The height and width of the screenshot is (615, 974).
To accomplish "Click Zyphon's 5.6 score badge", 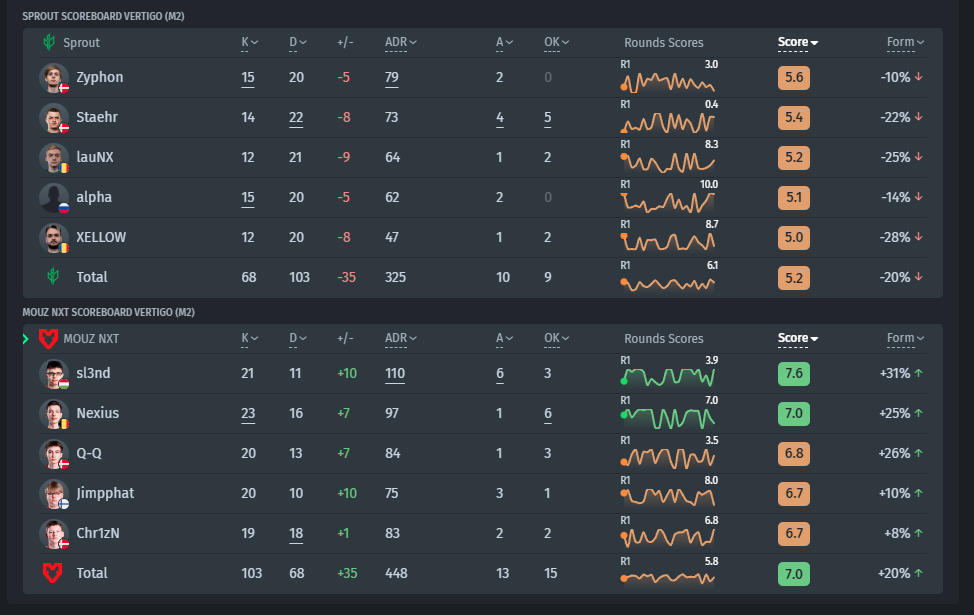I will 794,78.
